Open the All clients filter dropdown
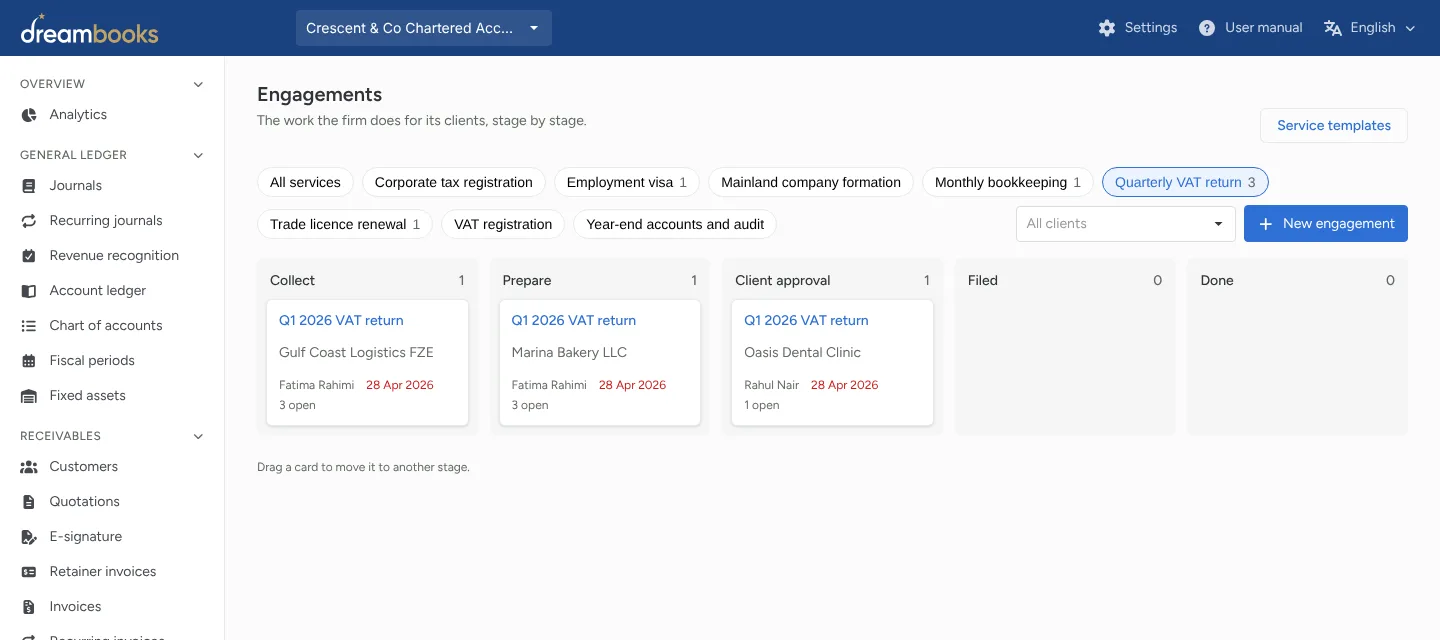The width and height of the screenshot is (1440, 640). [1126, 224]
